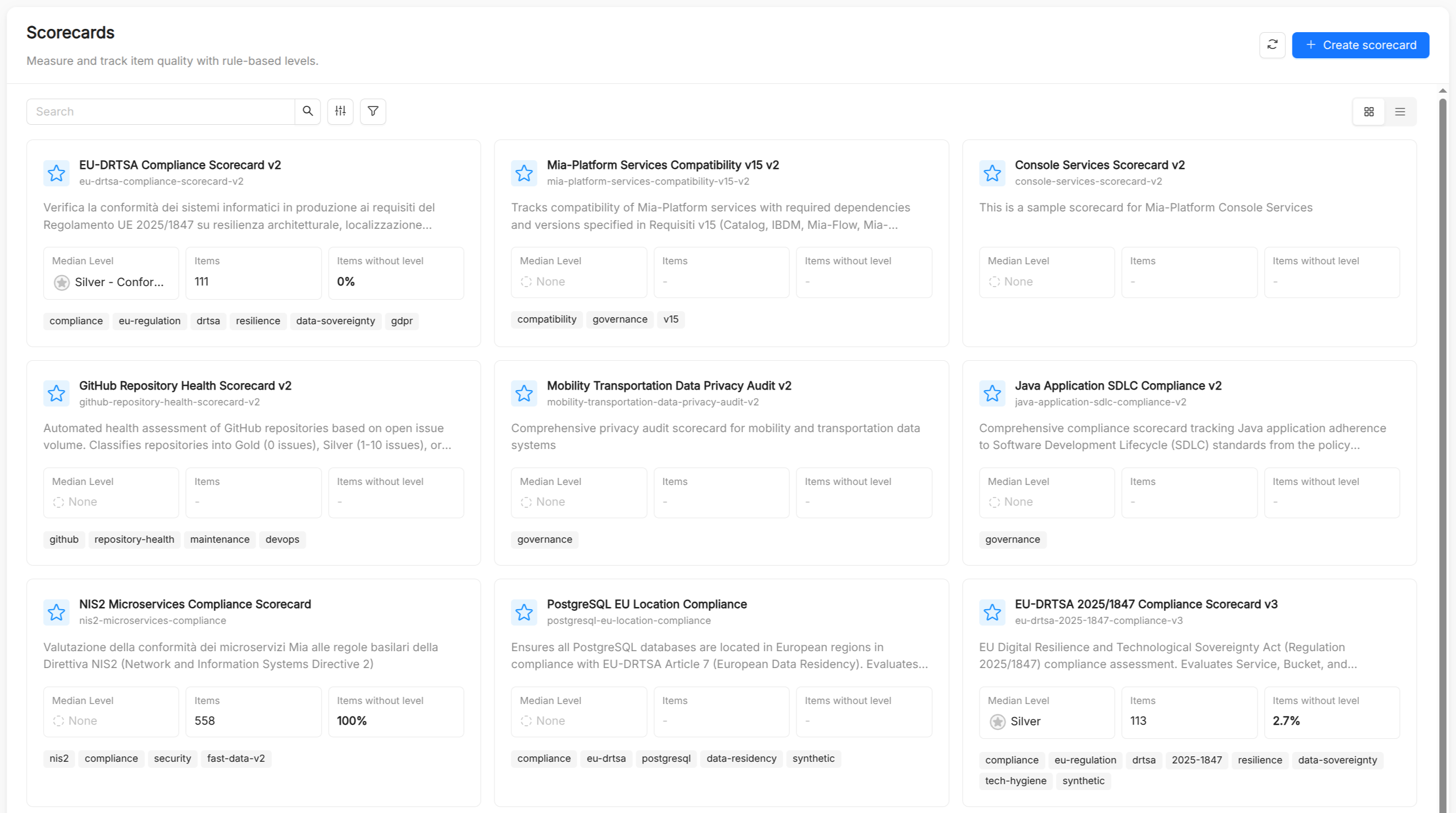Screen dimensions: 1456x813
Task: Click the '2025-1847' tag
Action: [1197, 760]
